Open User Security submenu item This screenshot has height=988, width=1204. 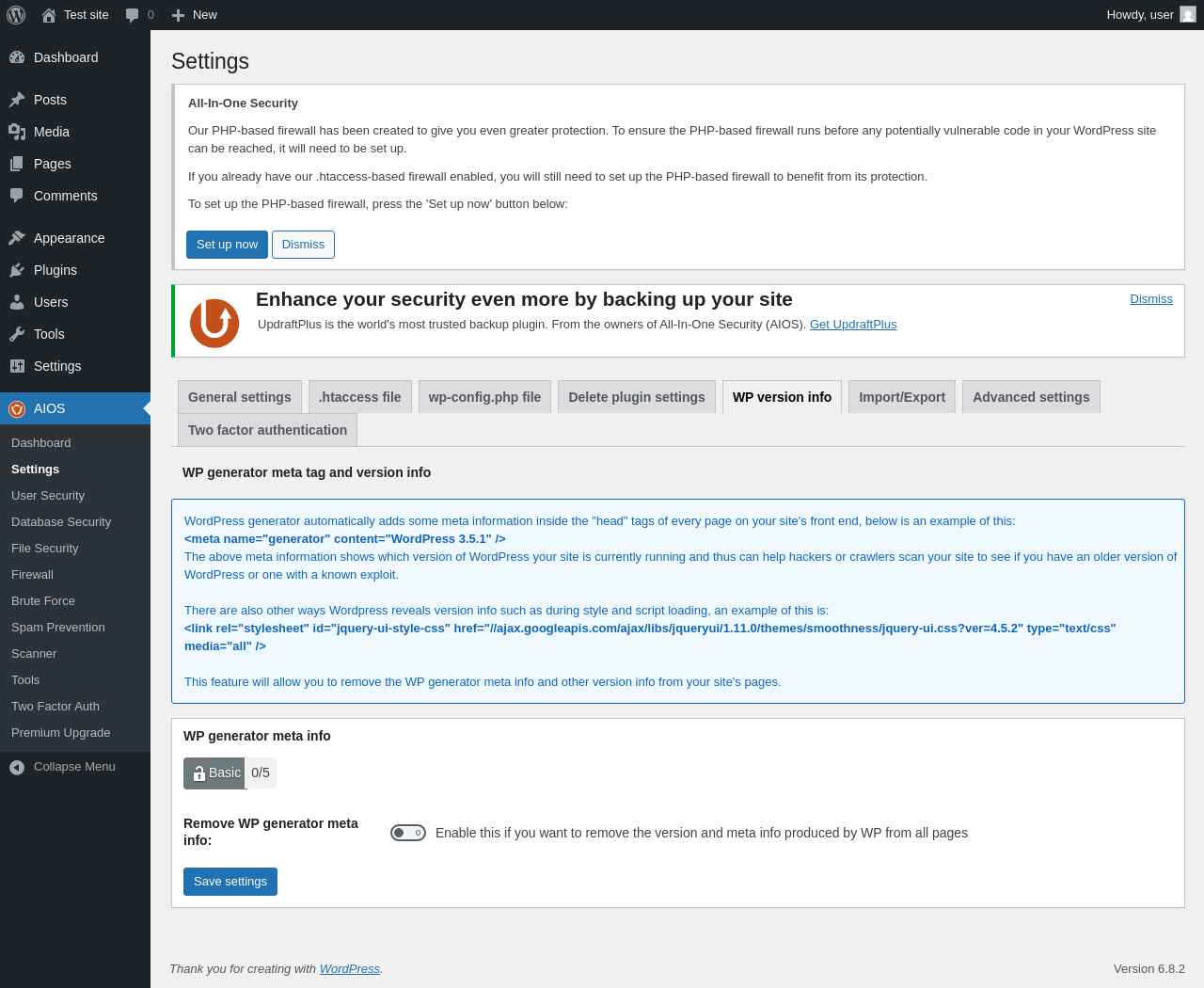(48, 496)
